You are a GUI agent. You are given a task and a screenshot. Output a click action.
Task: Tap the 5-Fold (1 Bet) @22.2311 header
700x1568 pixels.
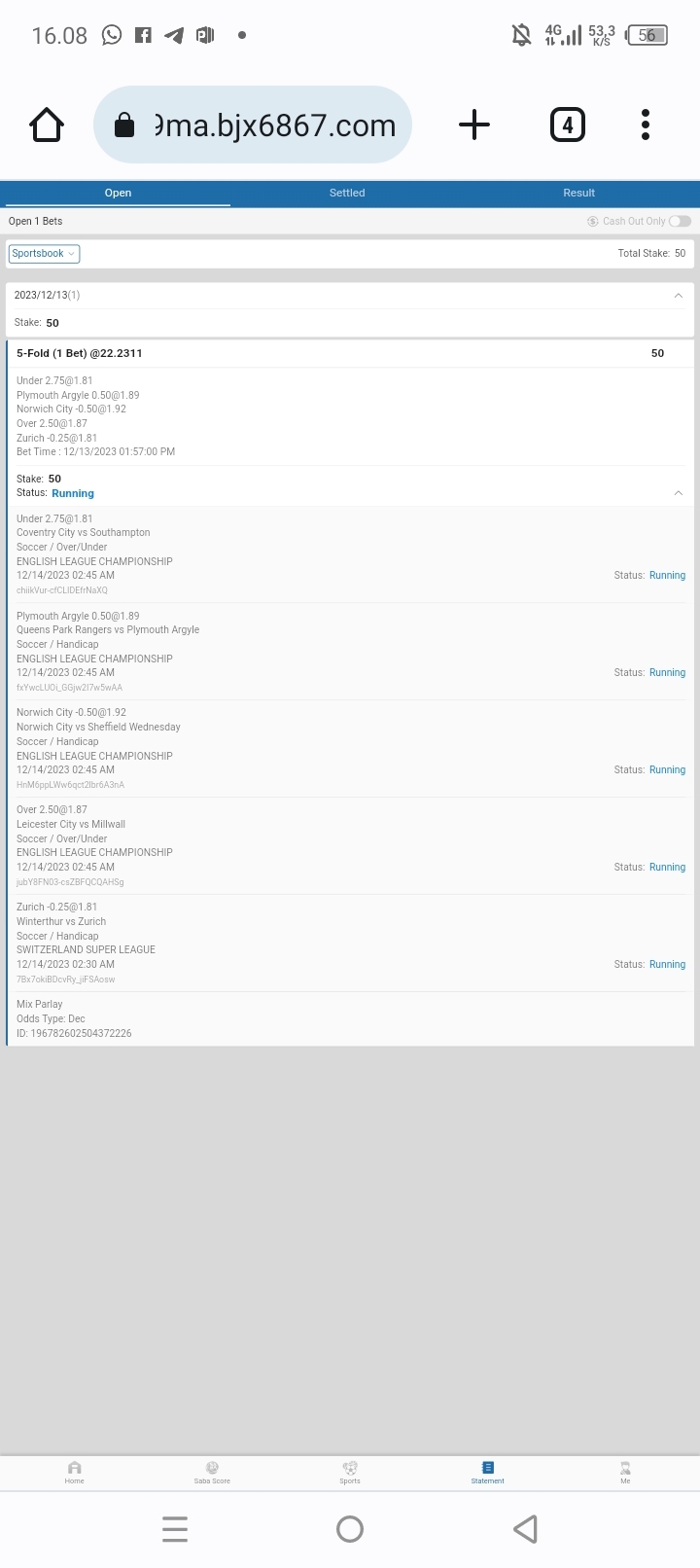click(80, 353)
